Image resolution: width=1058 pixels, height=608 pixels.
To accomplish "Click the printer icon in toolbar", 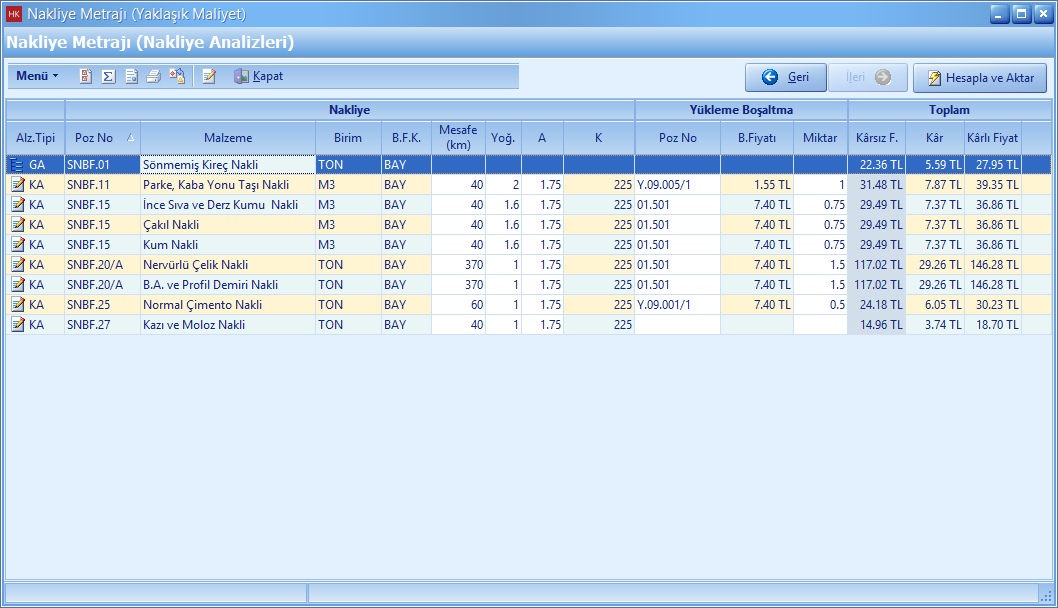I will (x=153, y=76).
